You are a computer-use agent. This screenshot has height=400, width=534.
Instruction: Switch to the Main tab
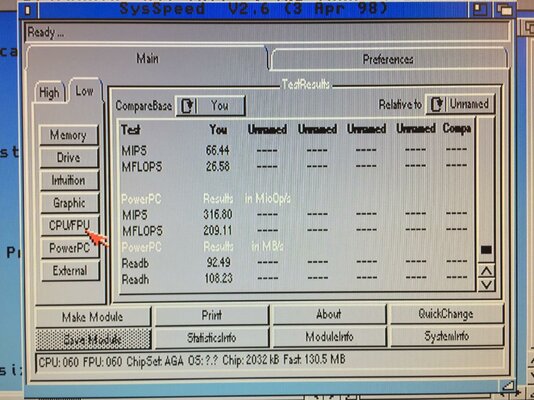point(147,58)
